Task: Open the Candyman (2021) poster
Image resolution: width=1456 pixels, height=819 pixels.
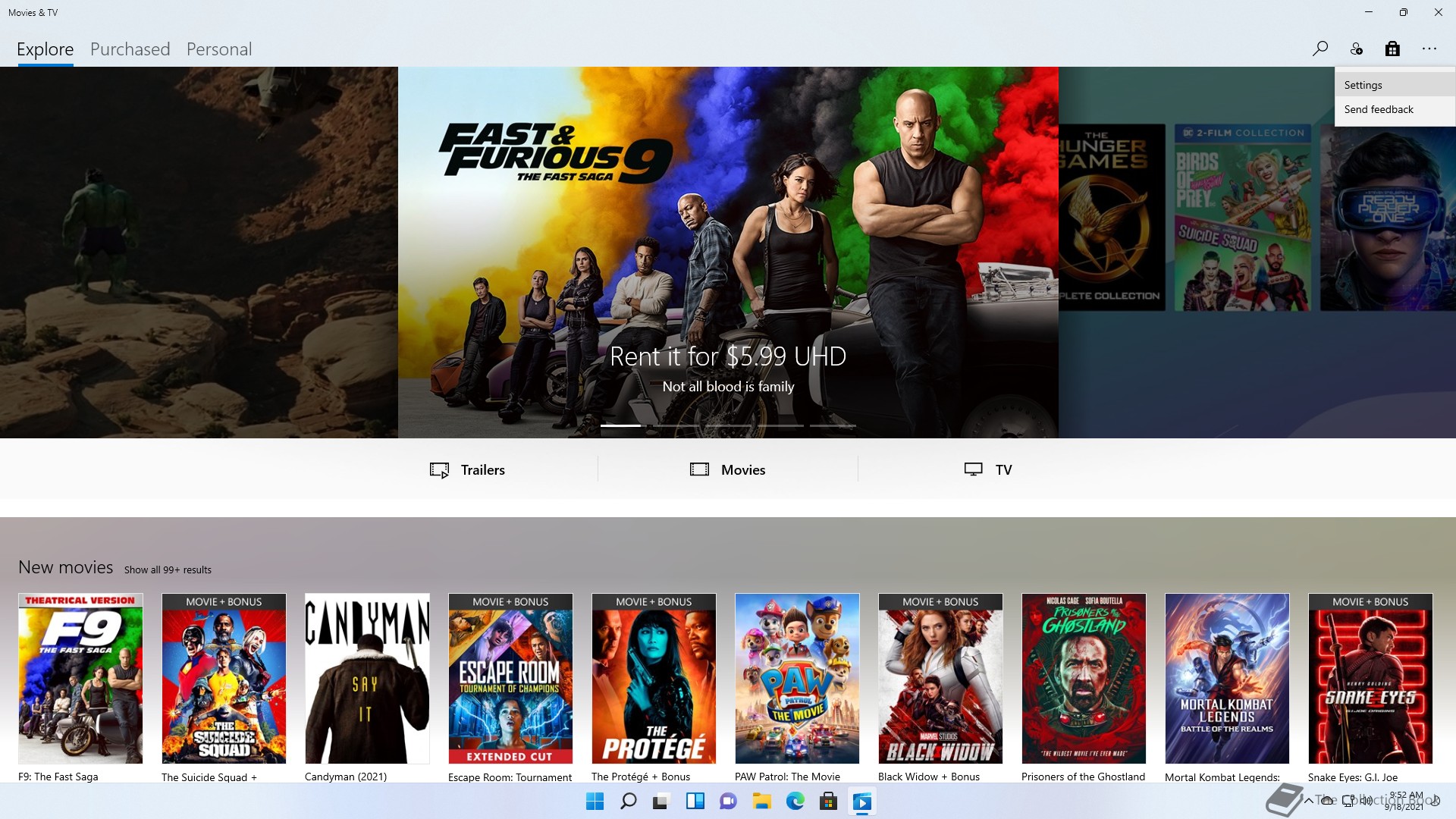Action: pyautogui.click(x=367, y=679)
